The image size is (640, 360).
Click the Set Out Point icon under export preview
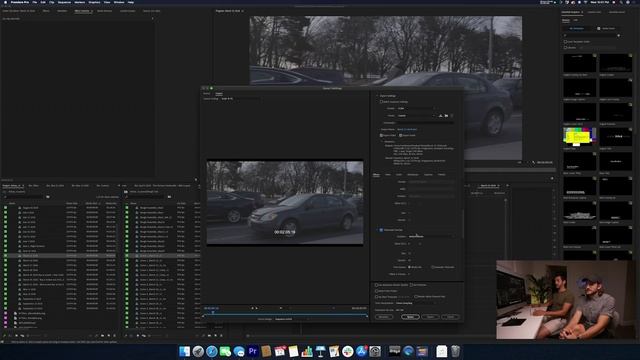coord(256,308)
